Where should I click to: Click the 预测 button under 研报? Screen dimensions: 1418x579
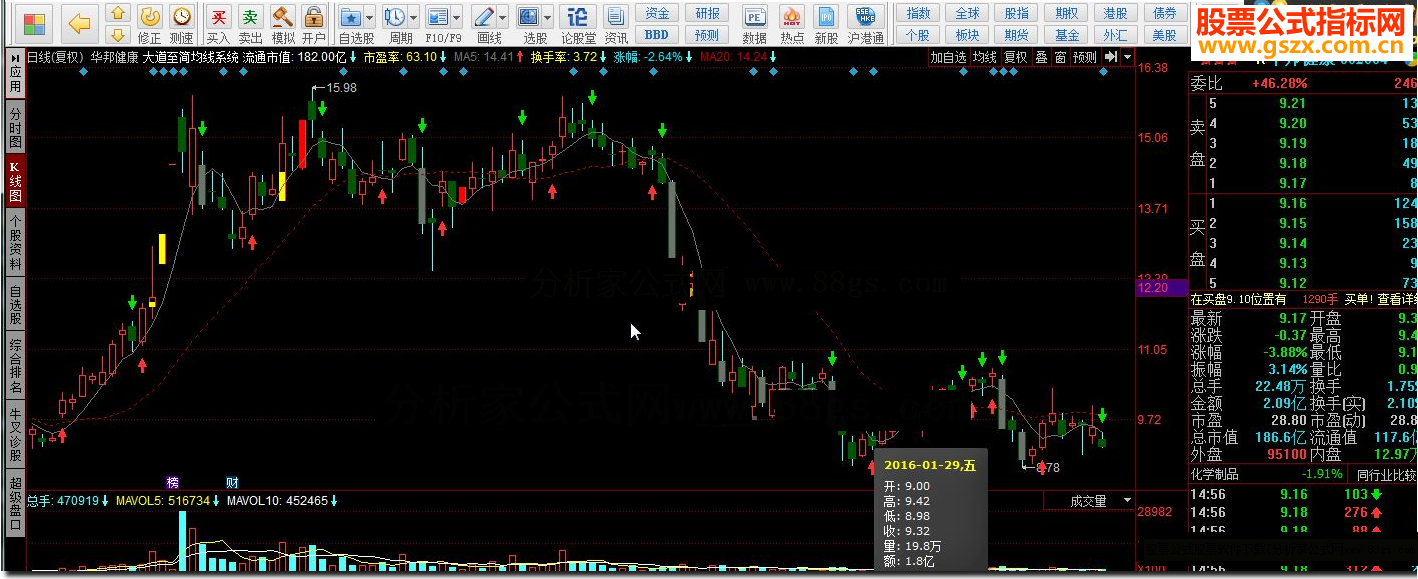pos(707,35)
